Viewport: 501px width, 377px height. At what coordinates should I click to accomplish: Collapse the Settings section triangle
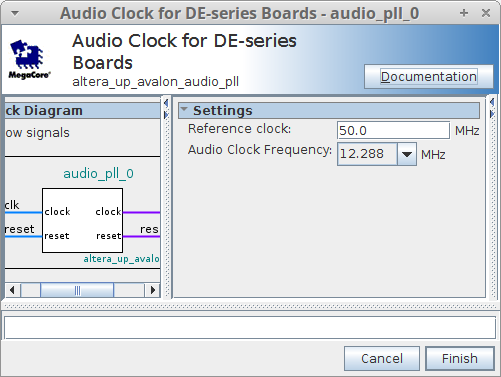click(x=184, y=109)
